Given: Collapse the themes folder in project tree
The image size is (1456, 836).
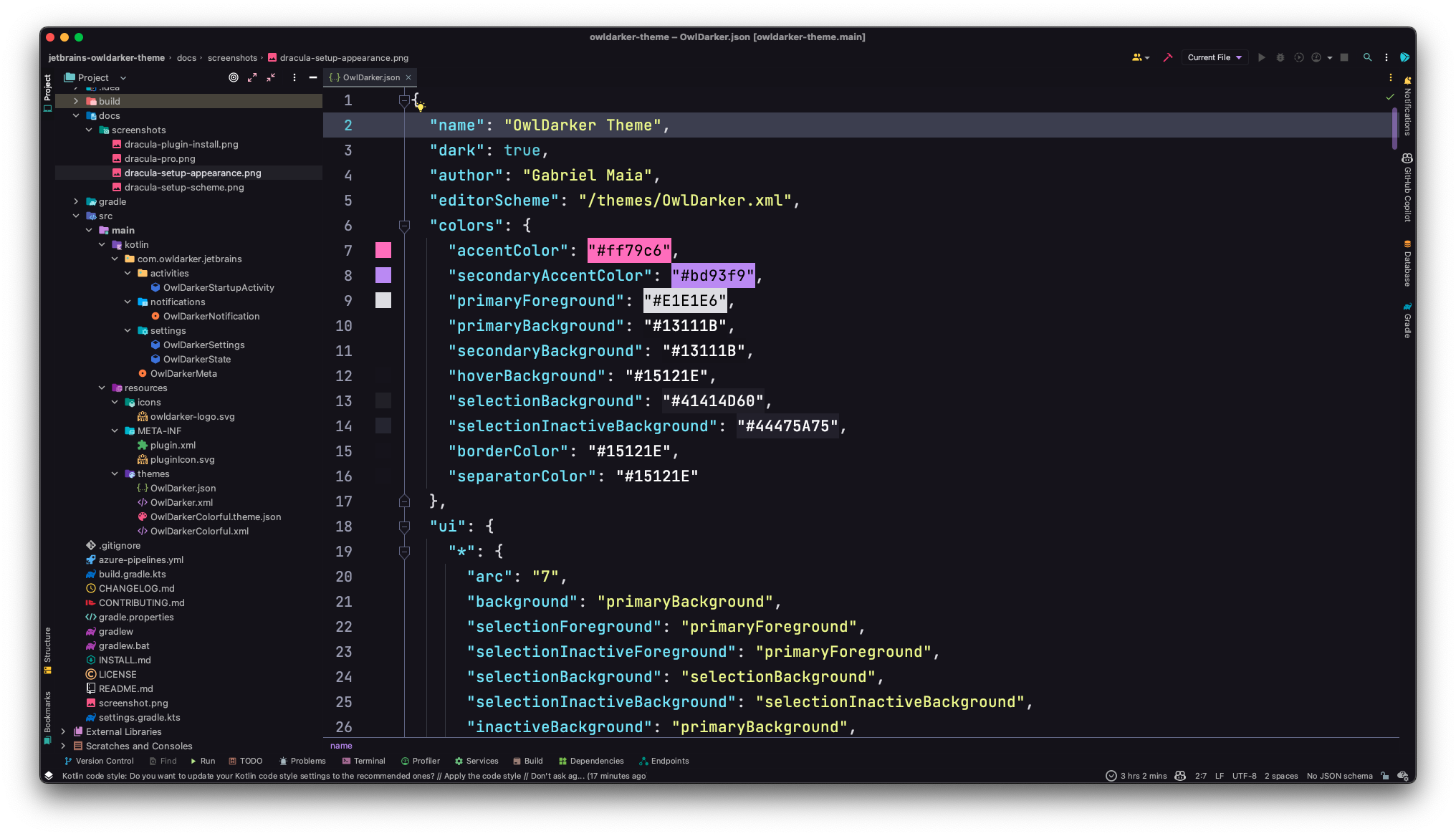Looking at the screenshot, I should (x=115, y=474).
